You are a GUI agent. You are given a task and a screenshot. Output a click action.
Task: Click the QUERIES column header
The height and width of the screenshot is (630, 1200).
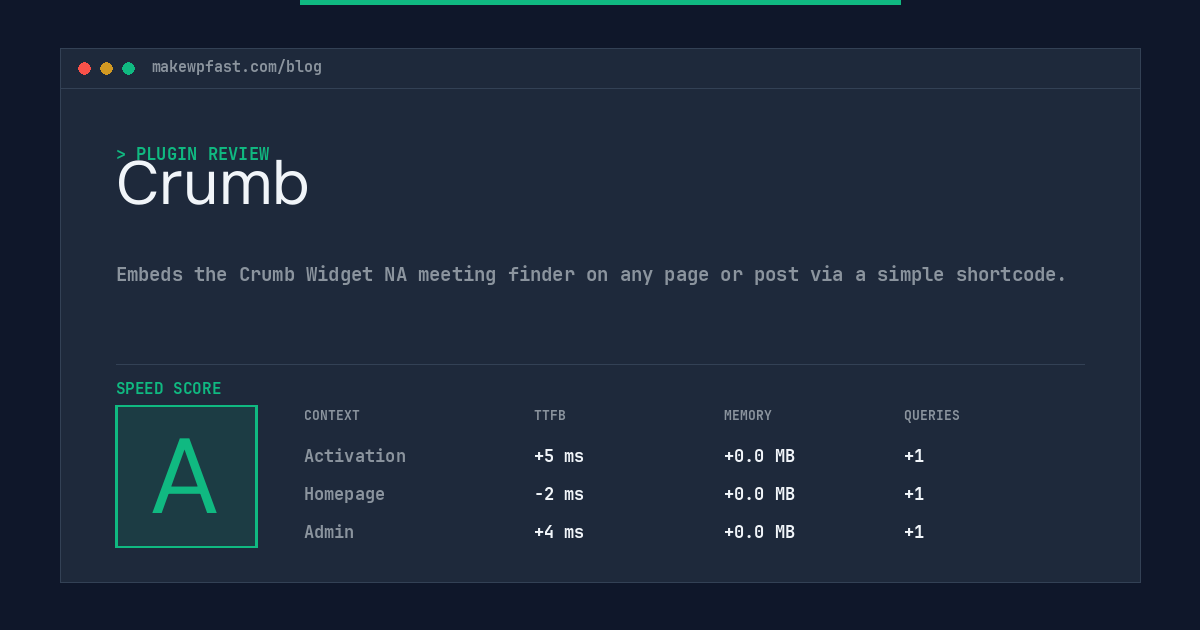coord(932,415)
